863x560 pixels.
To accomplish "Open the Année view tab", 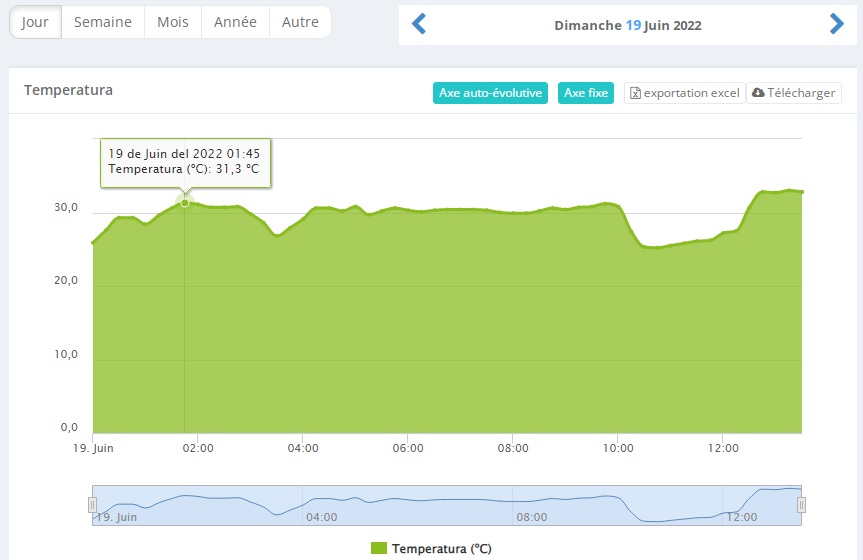I will (x=236, y=22).
